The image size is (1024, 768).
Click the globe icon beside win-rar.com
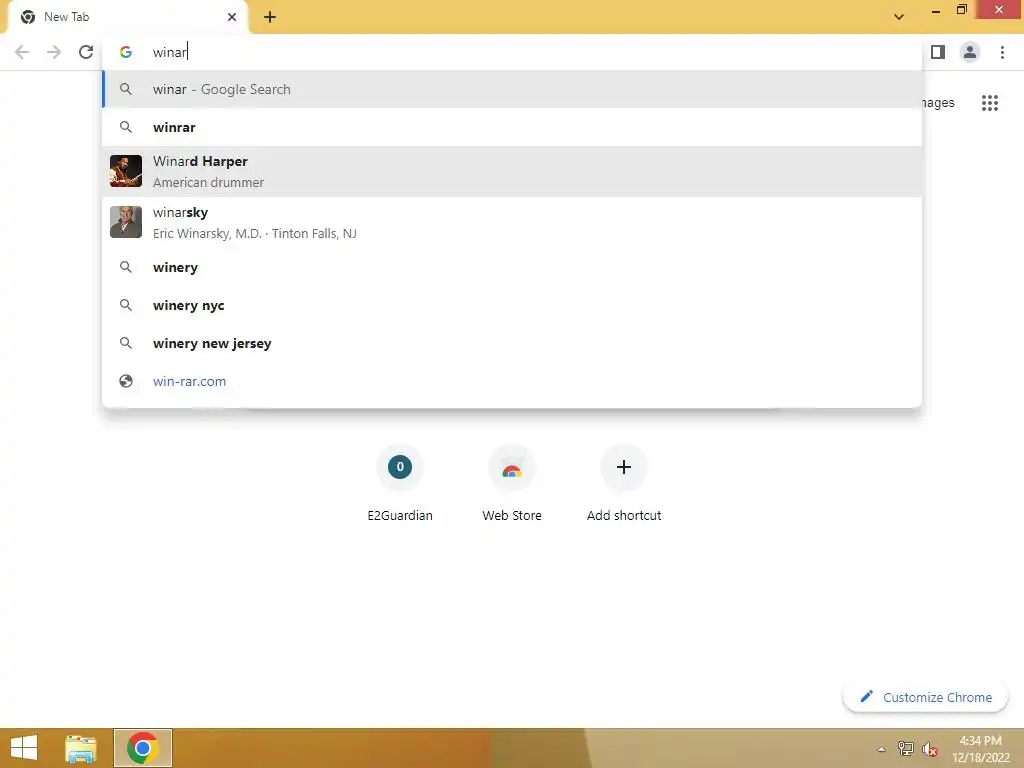point(126,381)
